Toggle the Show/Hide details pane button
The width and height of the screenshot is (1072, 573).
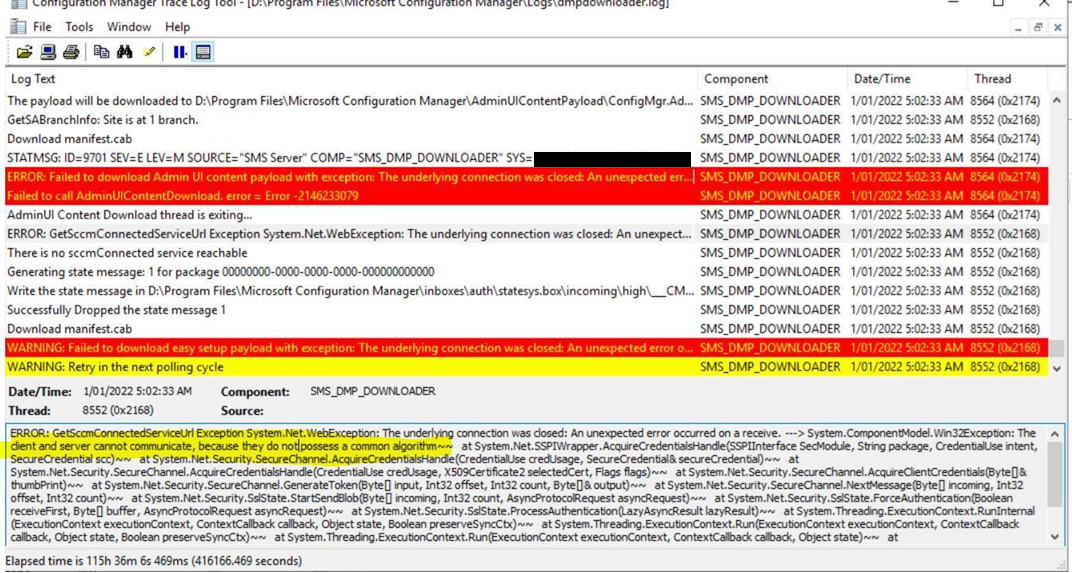point(203,52)
